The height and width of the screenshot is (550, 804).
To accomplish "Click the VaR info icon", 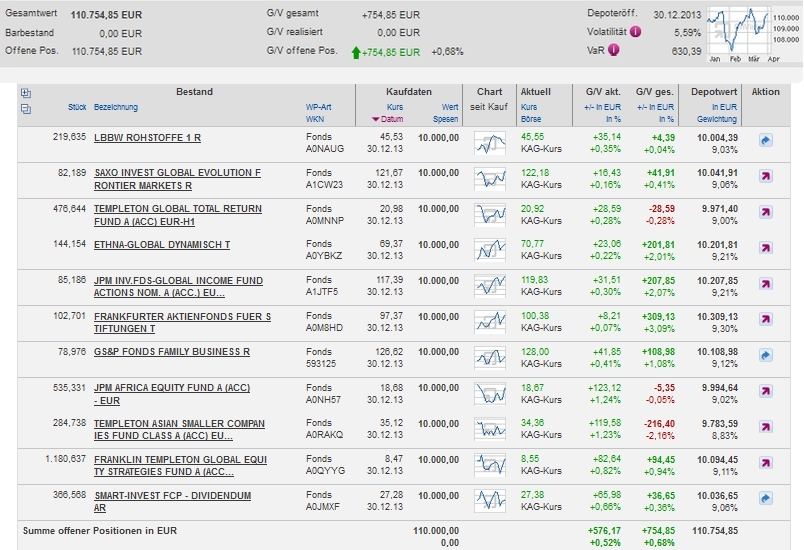I will click(613, 50).
